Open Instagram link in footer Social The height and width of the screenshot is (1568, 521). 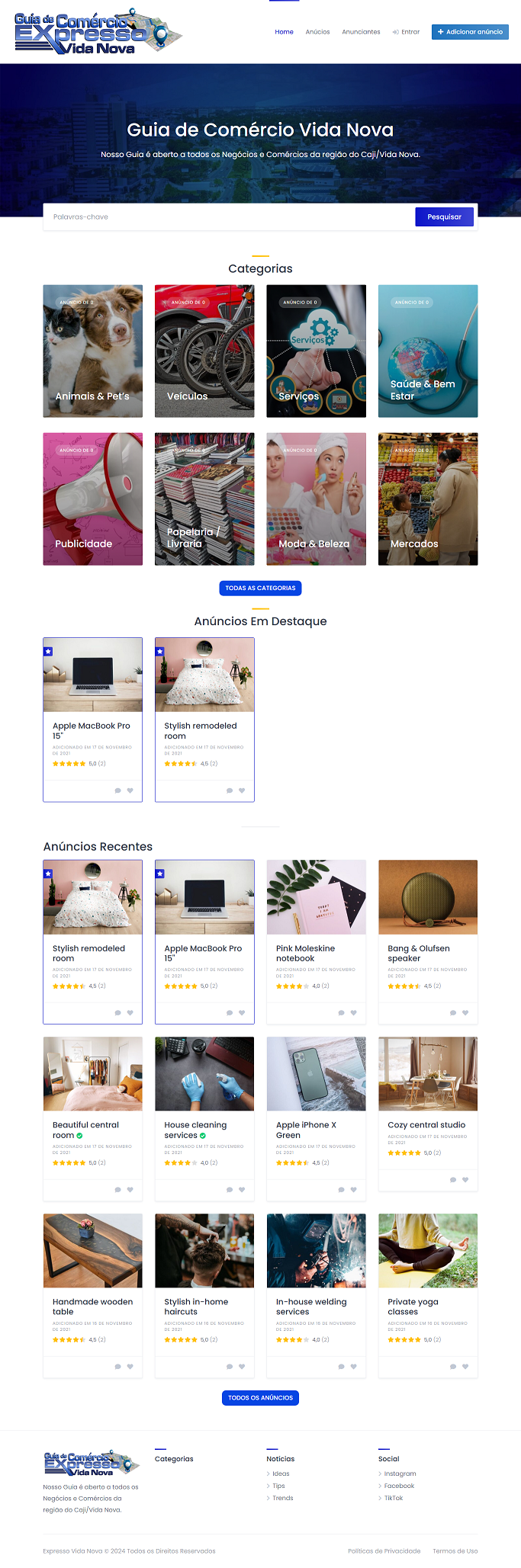coord(400,1473)
